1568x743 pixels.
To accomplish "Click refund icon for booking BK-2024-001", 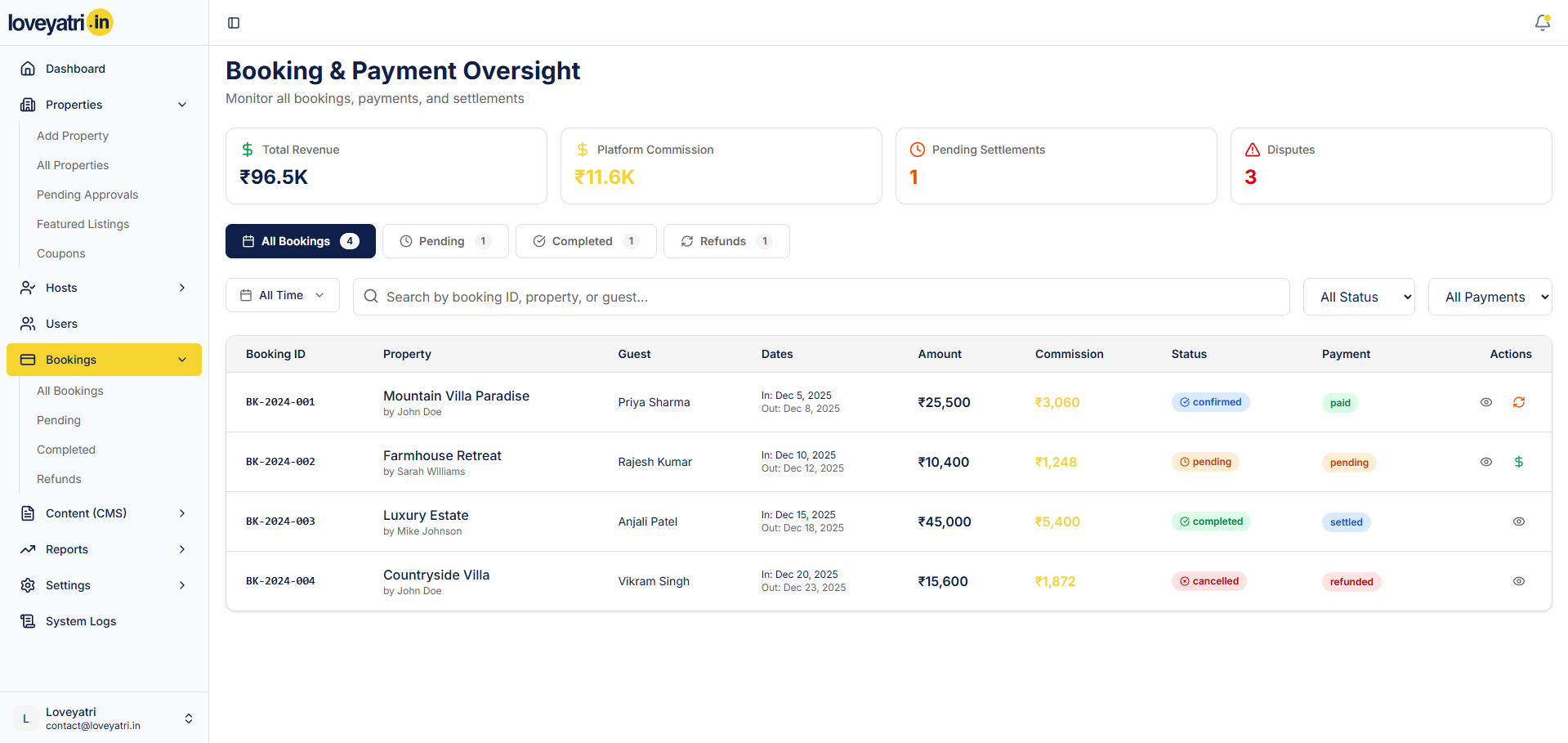I will coord(1518,402).
